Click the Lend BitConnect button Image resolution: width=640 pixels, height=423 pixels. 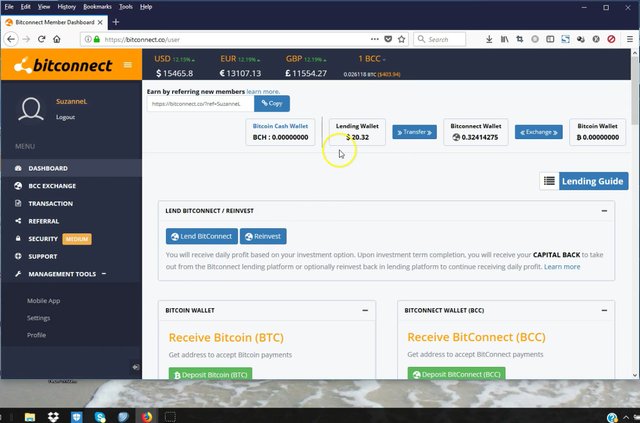point(202,236)
